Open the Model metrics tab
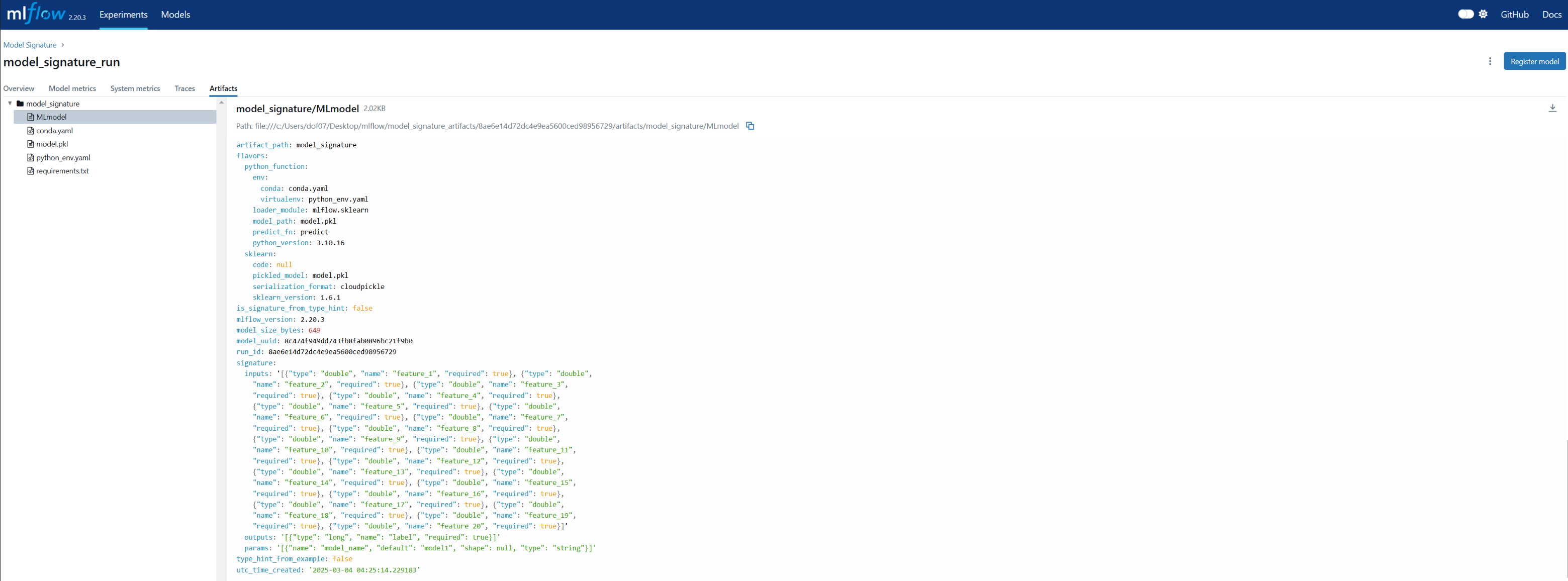This screenshot has width=1568, height=581. point(72,88)
